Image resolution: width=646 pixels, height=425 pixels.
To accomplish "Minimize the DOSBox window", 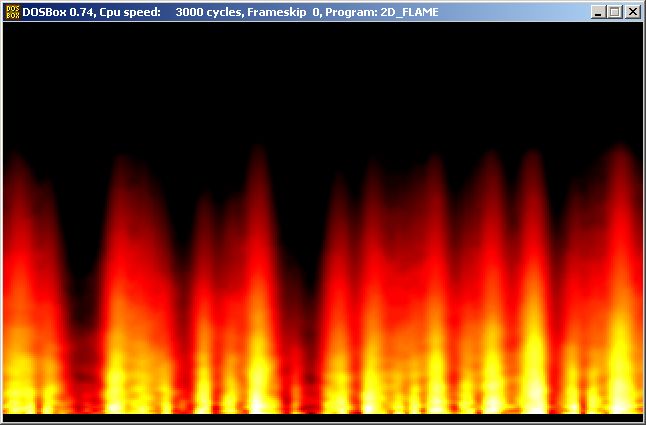I will [x=598, y=12].
